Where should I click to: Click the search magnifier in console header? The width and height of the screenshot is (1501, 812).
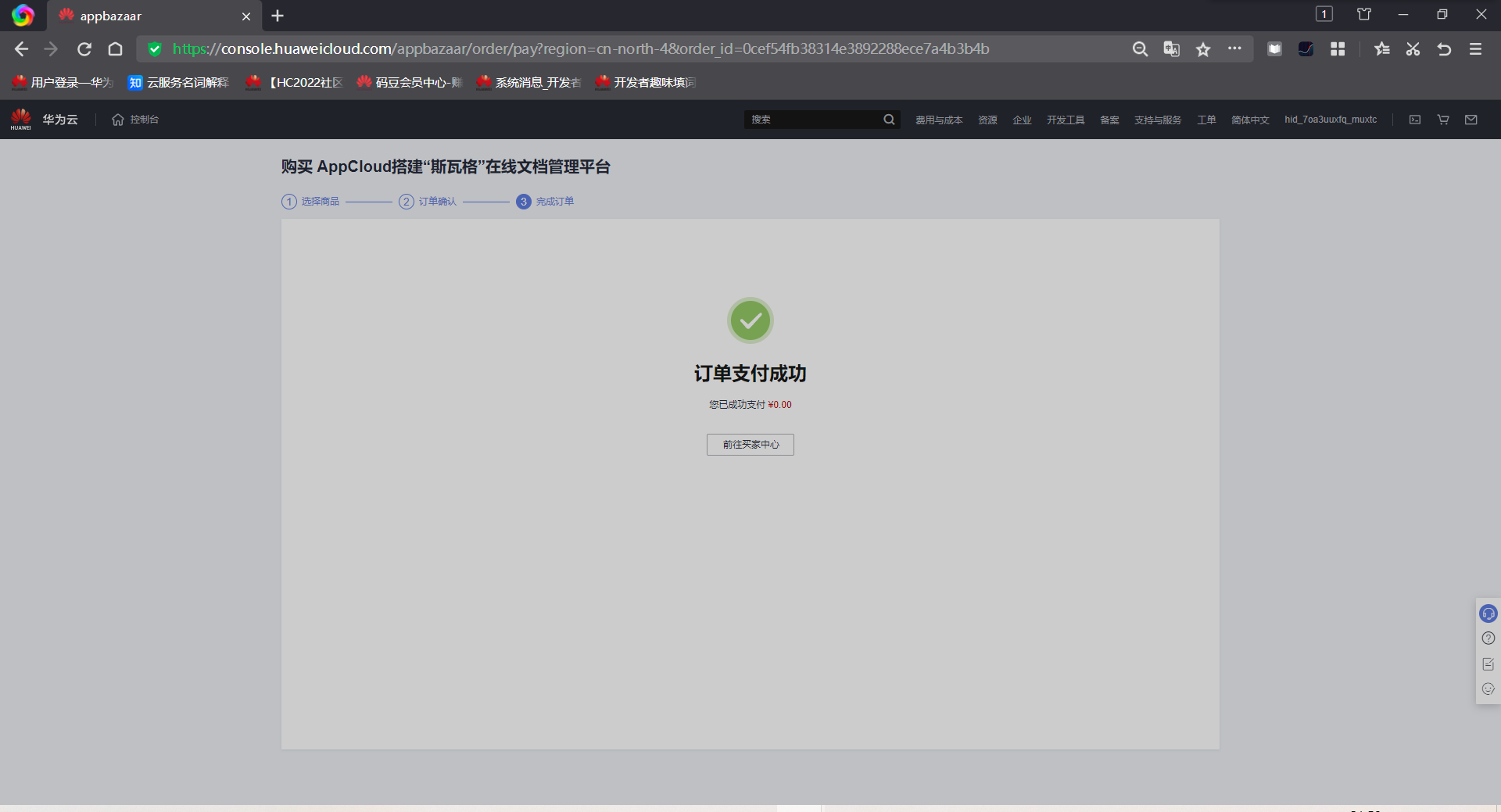tap(889, 120)
